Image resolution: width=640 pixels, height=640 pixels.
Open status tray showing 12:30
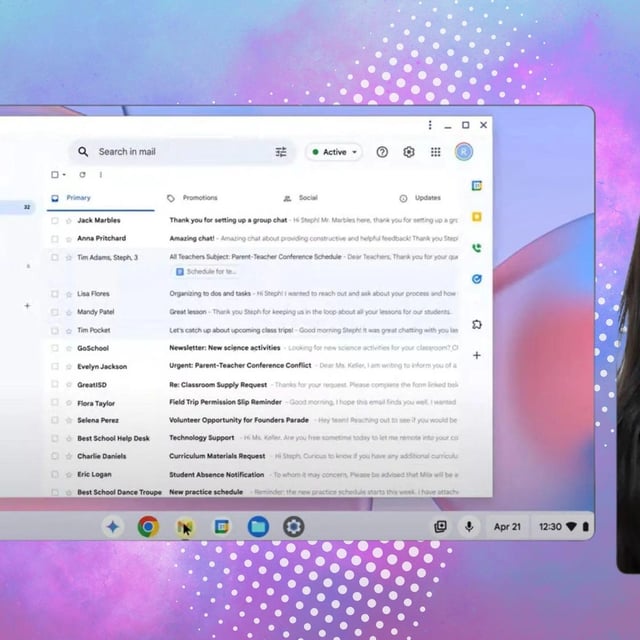563,527
